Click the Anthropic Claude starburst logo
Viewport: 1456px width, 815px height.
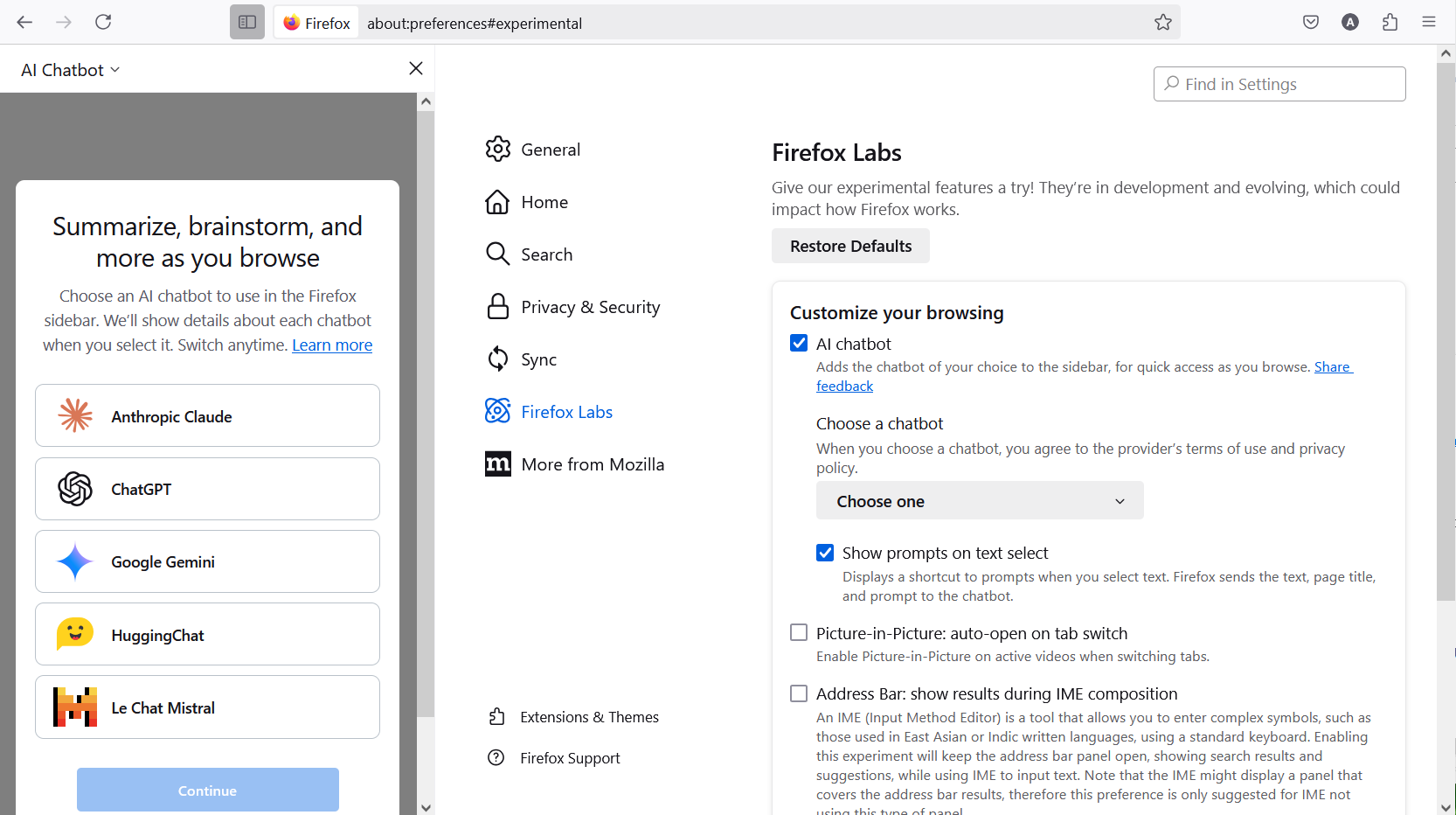(x=75, y=415)
